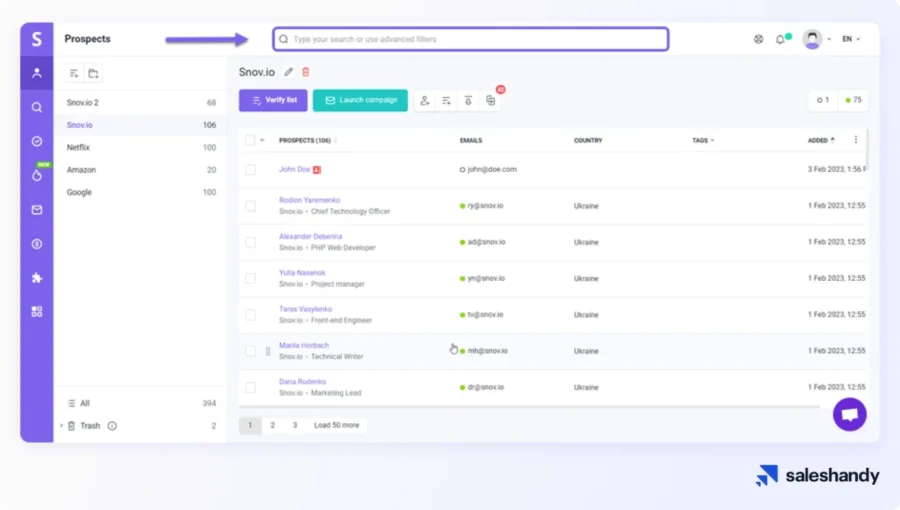Toggle the select-all prospects checkbox
Image resolution: width=900 pixels, height=510 pixels.
(250, 140)
